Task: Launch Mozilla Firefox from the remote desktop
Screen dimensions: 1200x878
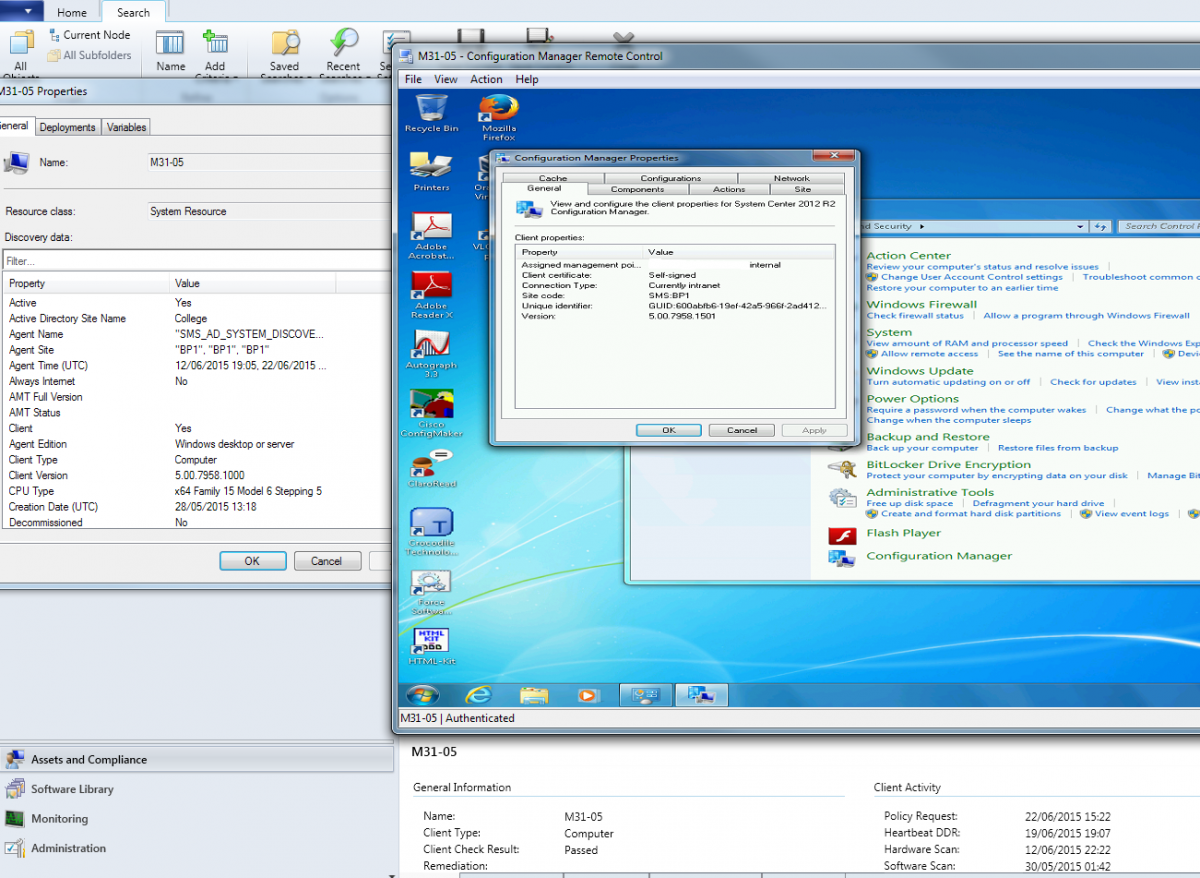Action: (499, 117)
